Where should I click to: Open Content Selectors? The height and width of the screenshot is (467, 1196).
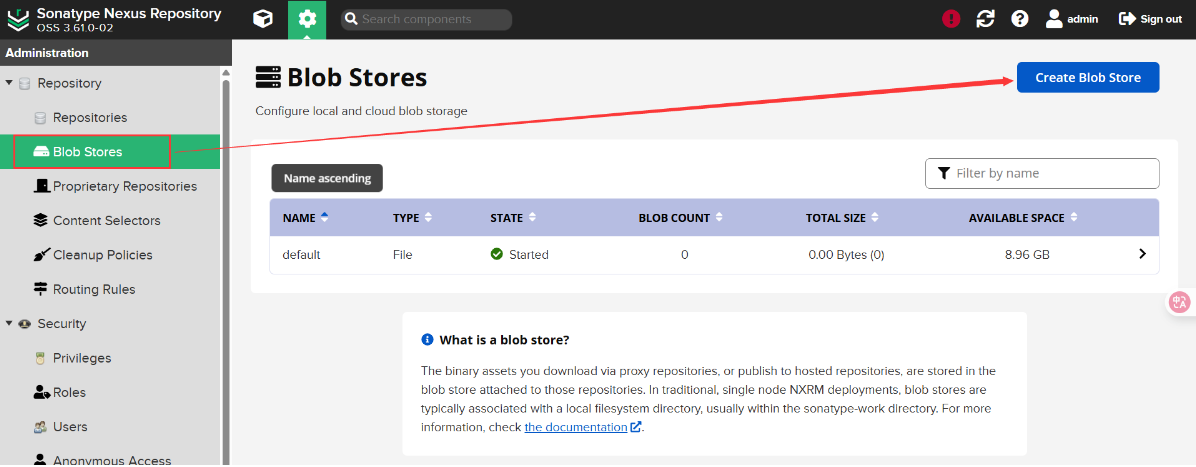click(x=107, y=221)
